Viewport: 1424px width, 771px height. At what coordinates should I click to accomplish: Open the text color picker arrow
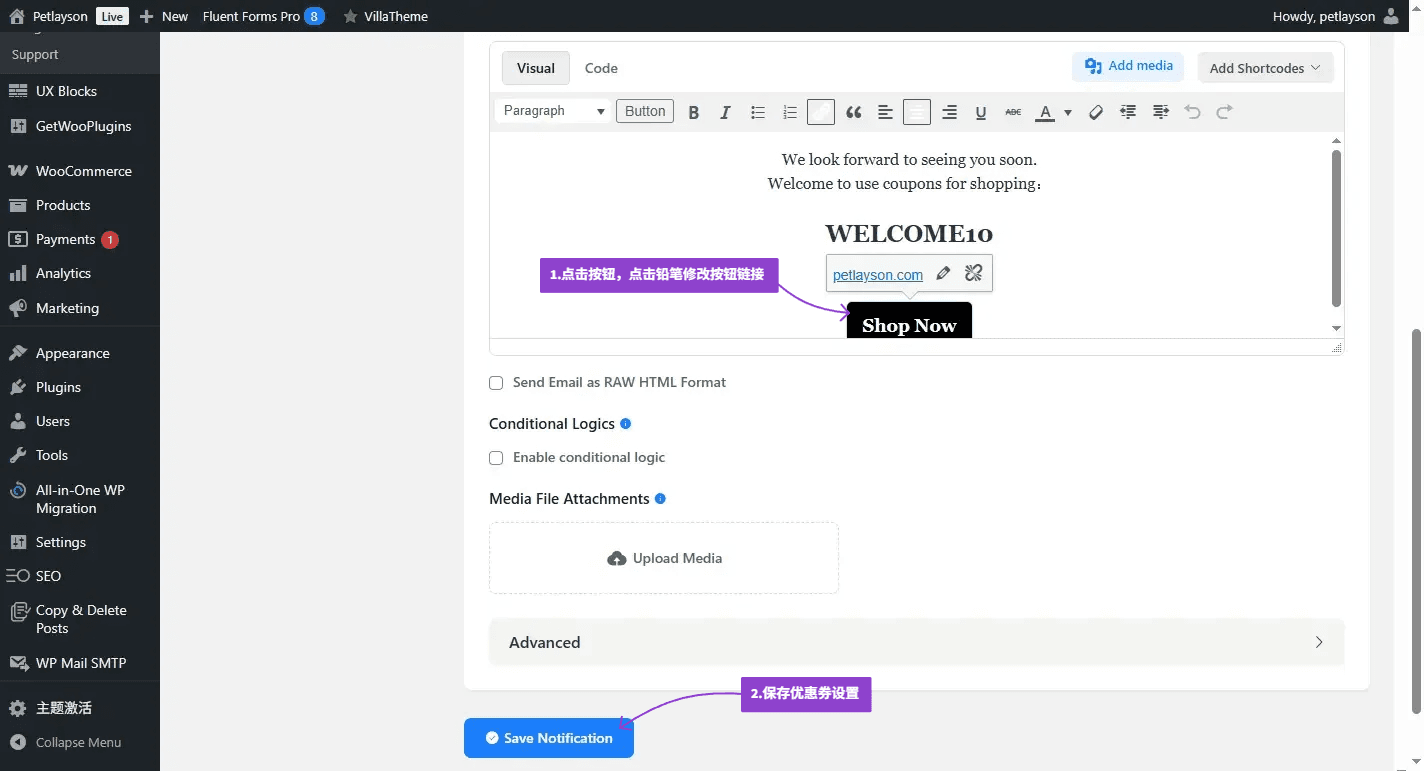1068,112
